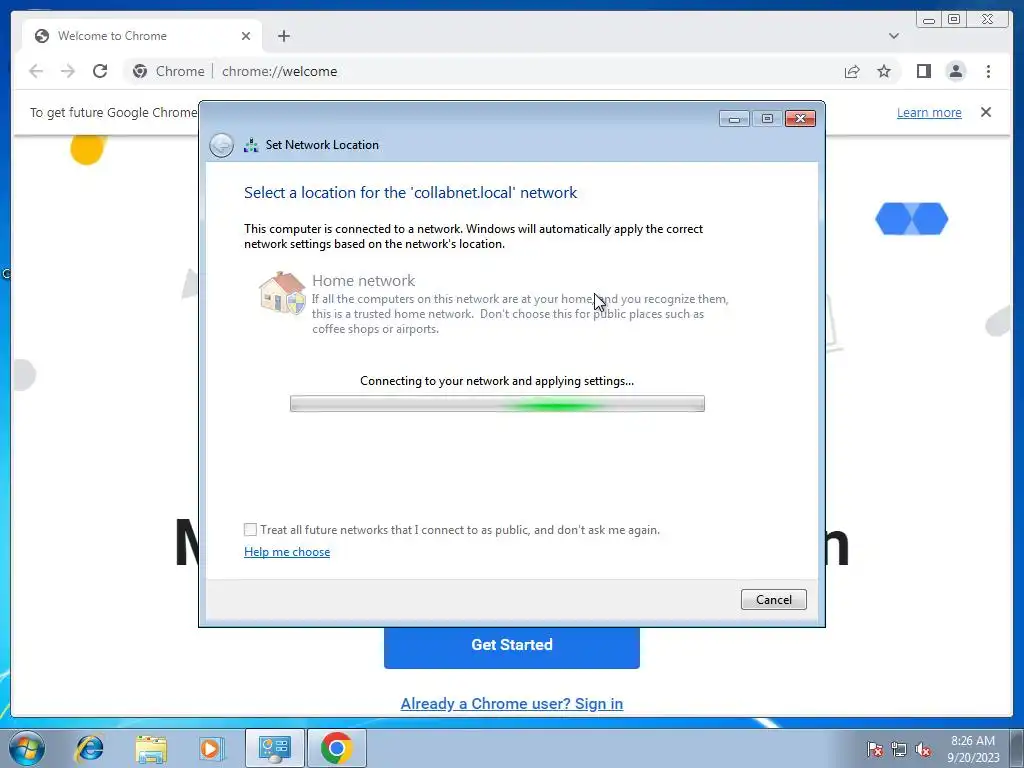Screen dimensions: 1024x768
Task: Click the Chrome site info icon
Action: [140, 71]
